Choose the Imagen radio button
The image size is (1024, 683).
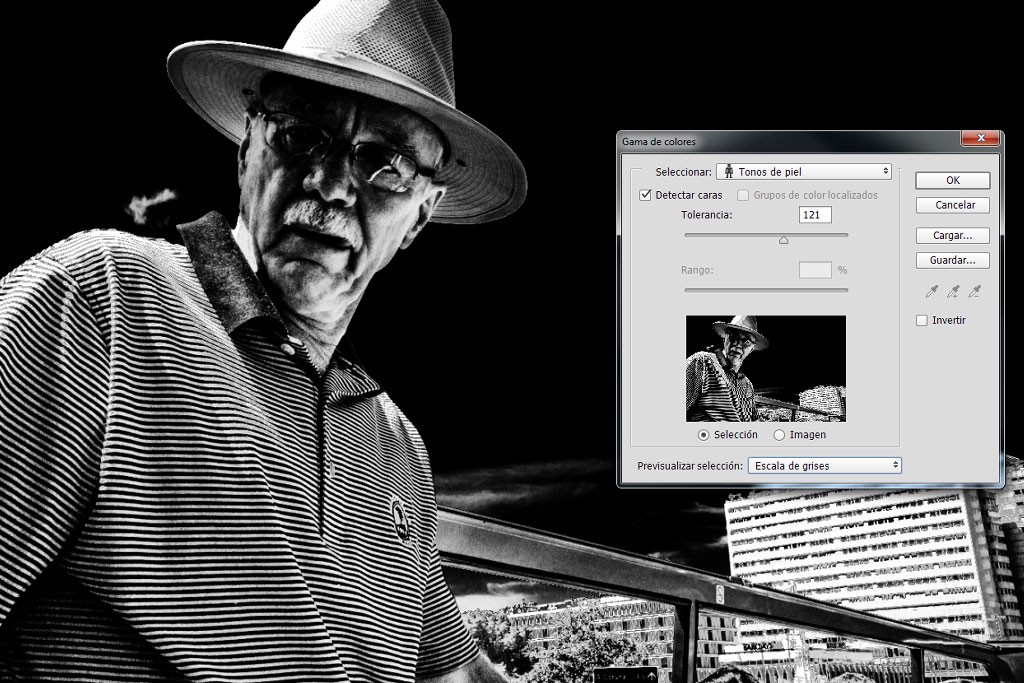(x=779, y=435)
